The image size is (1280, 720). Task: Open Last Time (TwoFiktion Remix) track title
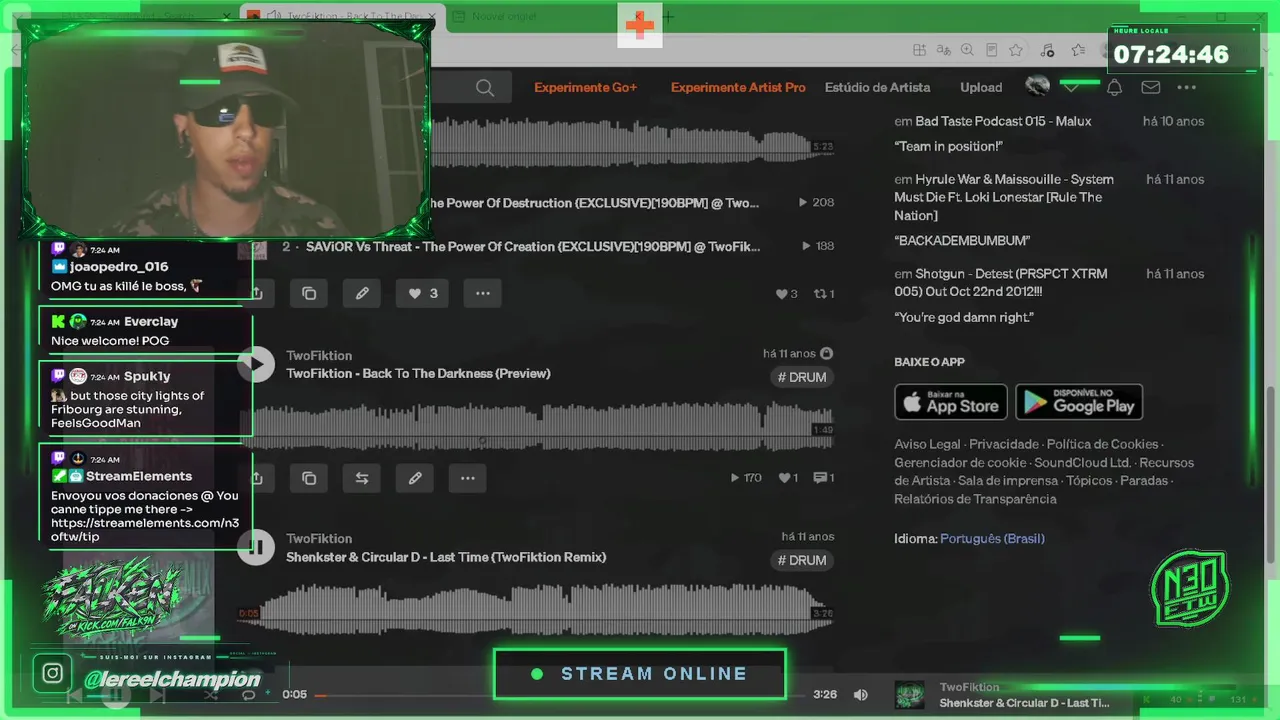click(446, 557)
